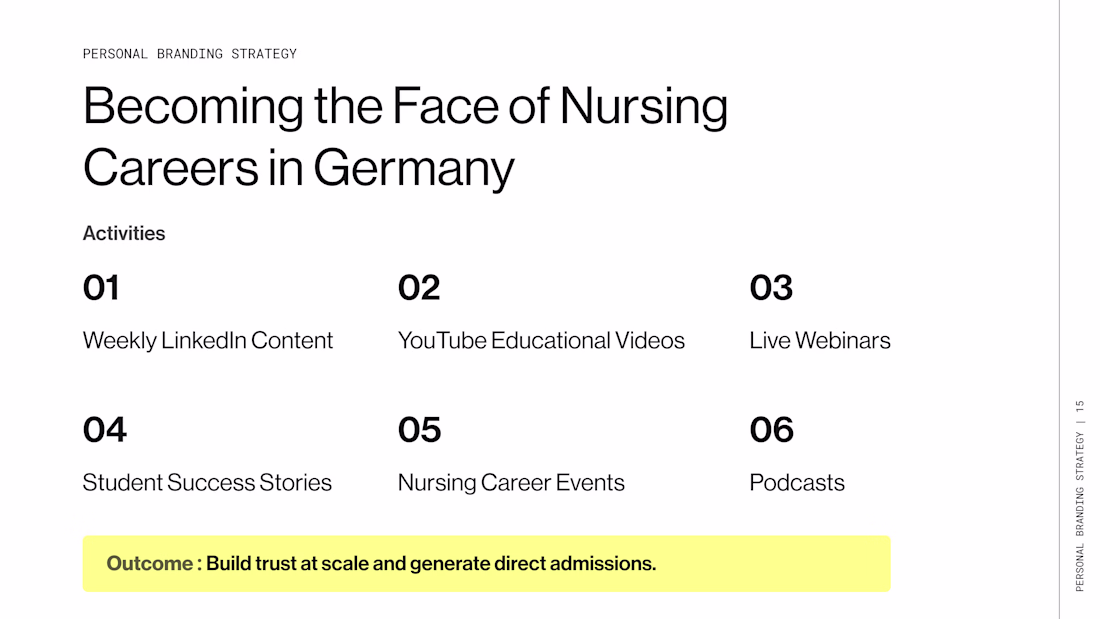This screenshot has height=619, width=1100.
Task: Click the number '06' marker
Action: coord(772,430)
